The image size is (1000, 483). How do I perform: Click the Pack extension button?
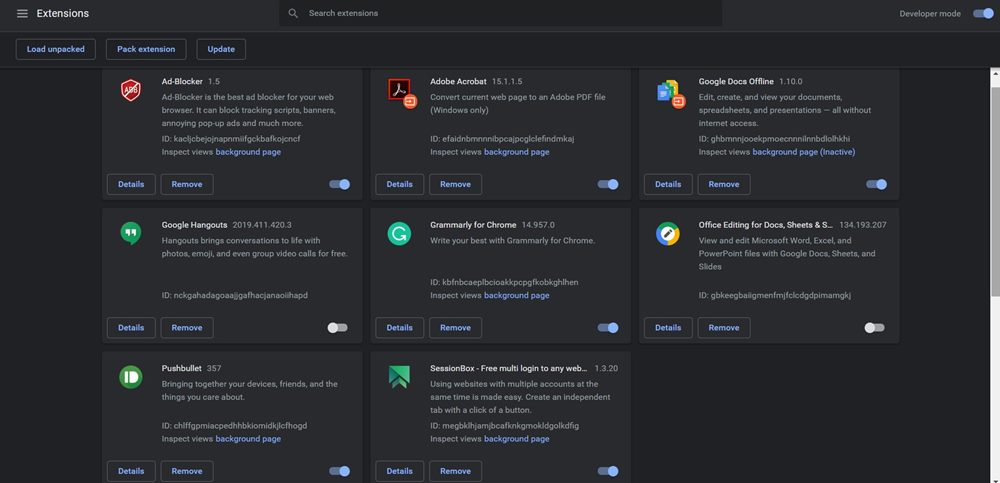click(x=146, y=49)
